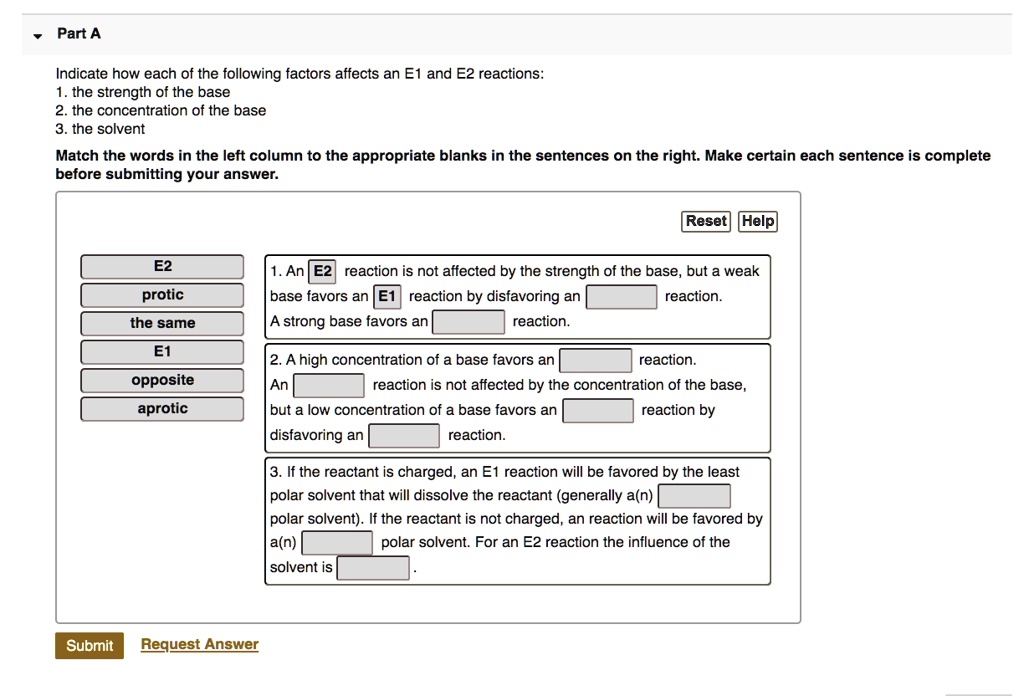Select the opposite word tile

162,379
